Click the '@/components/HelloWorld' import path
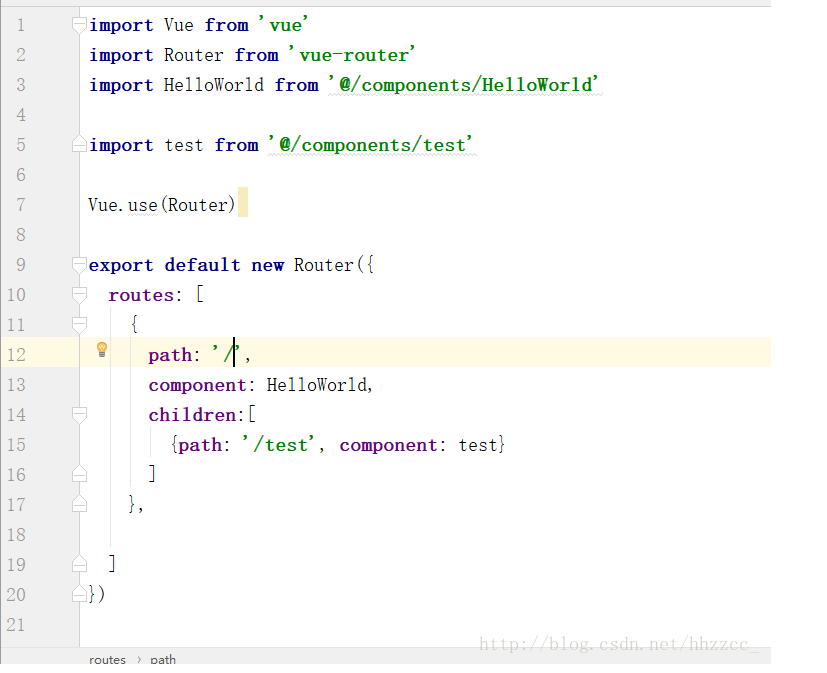The height and width of the screenshot is (673, 827). tap(464, 85)
